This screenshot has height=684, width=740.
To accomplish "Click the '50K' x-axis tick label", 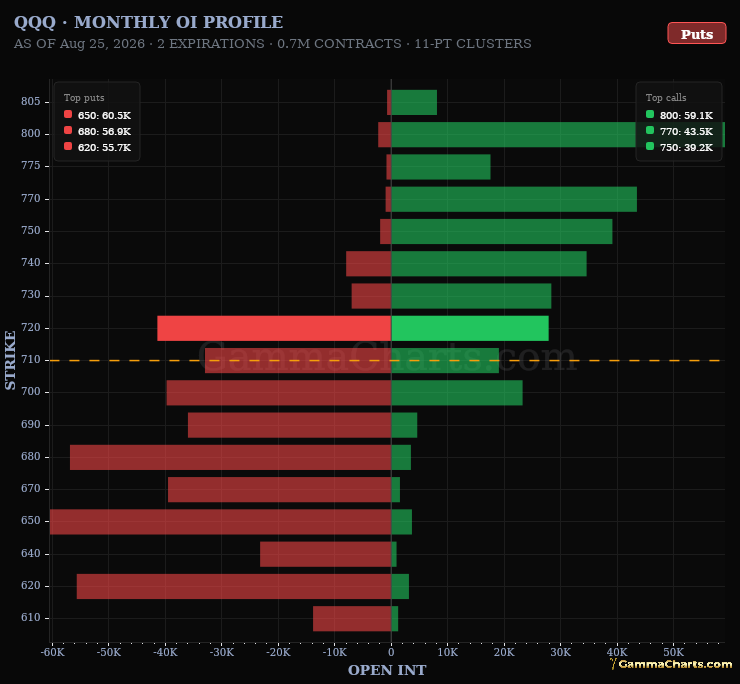I will tap(673, 652).
